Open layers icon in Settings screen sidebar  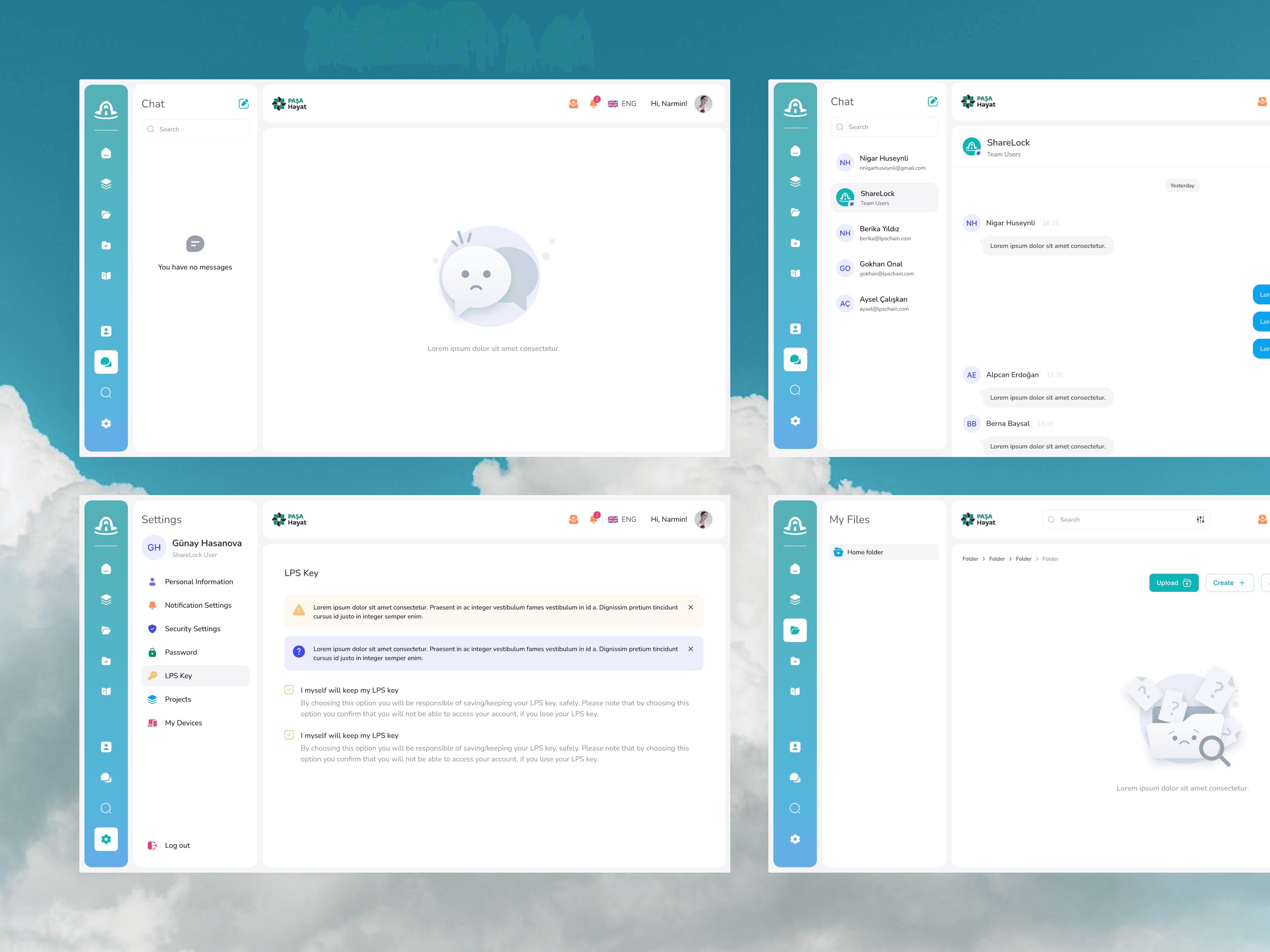[106, 600]
